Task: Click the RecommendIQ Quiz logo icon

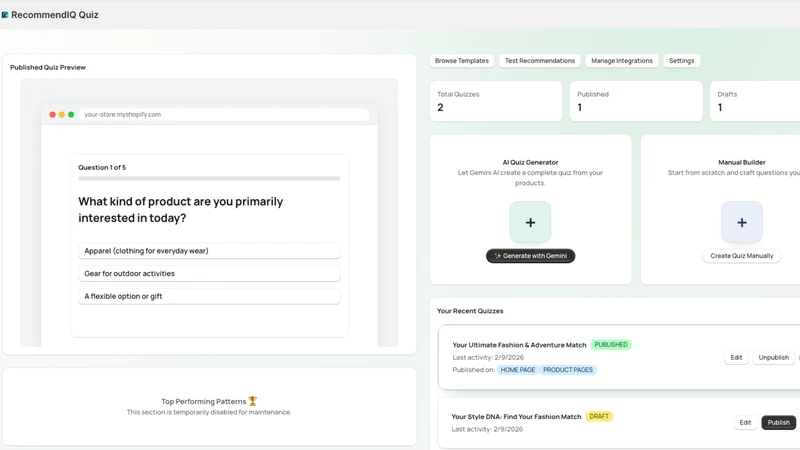Action: pyautogui.click(x=5, y=15)
